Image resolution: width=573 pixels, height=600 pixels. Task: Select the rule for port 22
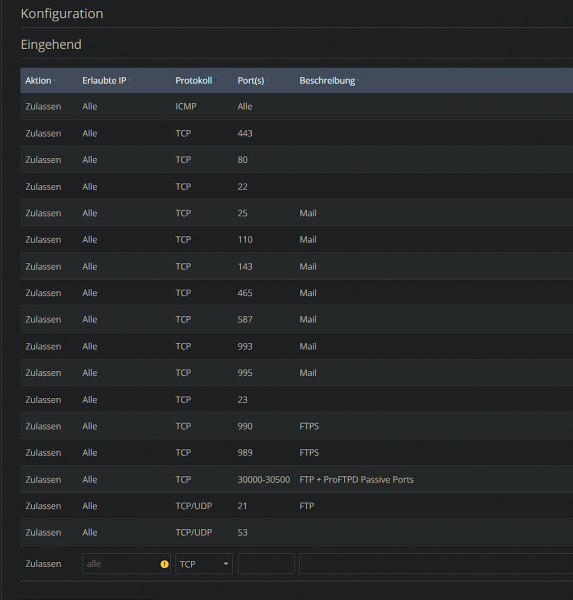click(x=297, y=186)
